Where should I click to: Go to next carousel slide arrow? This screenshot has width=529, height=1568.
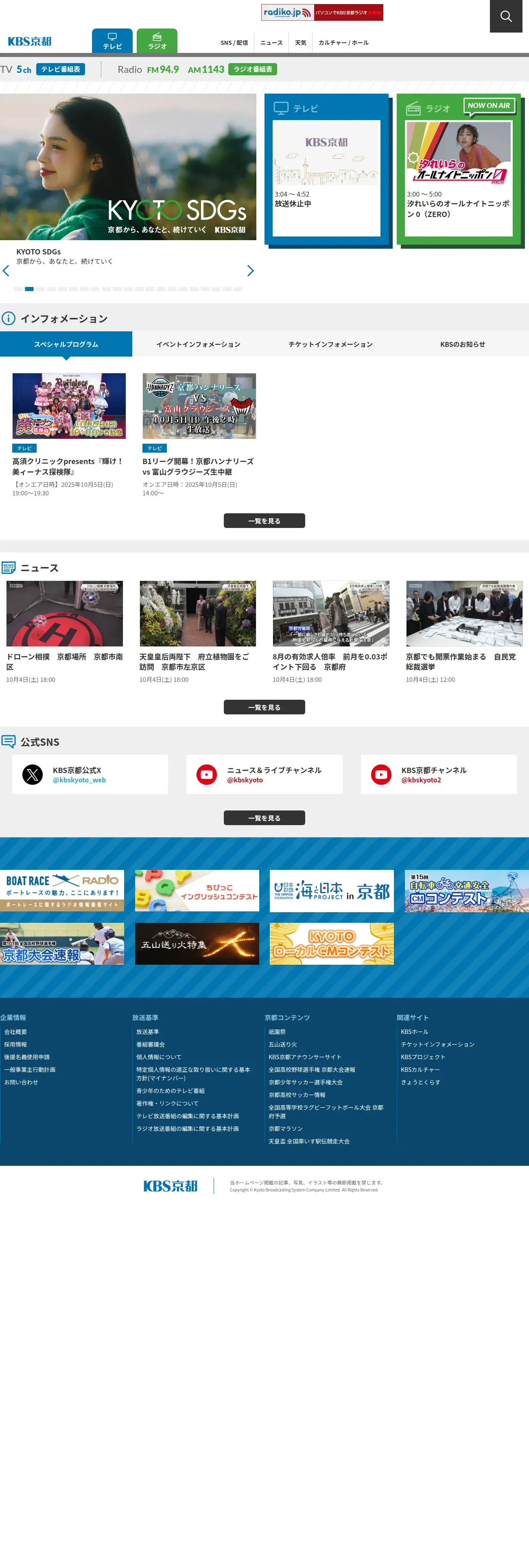pos(250,271)
